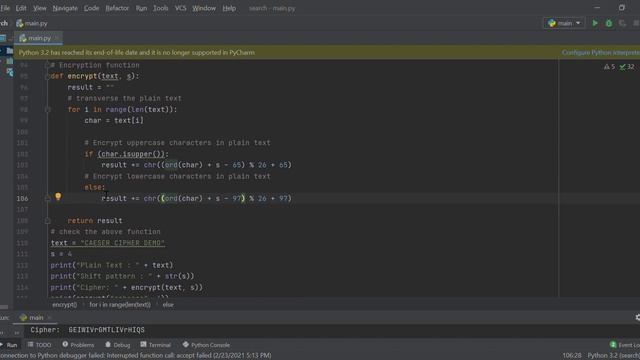Click the else breadcrumb
This screenshot has width=640, height=360.
click(168, 304)
